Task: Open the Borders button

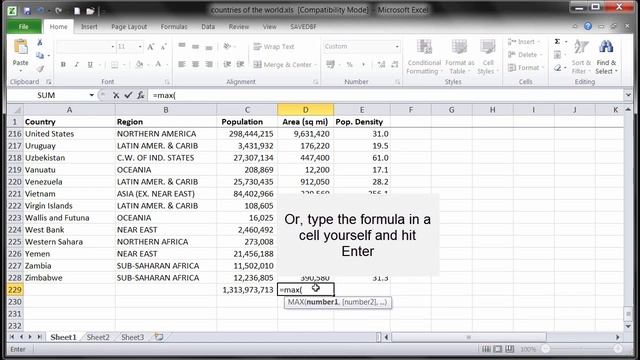Action: point(115,64)
